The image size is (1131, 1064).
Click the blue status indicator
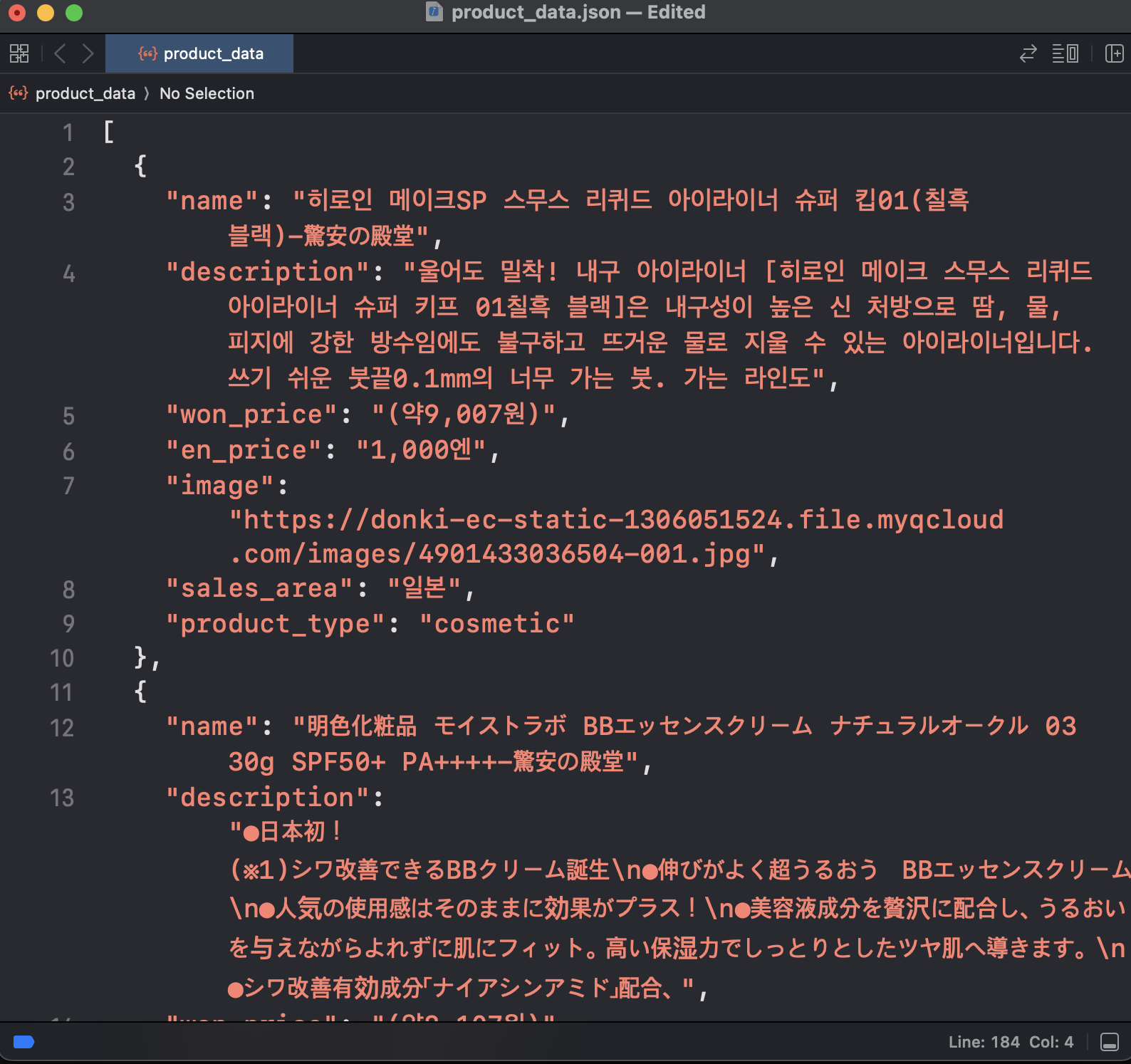[x=24, y=1042]
